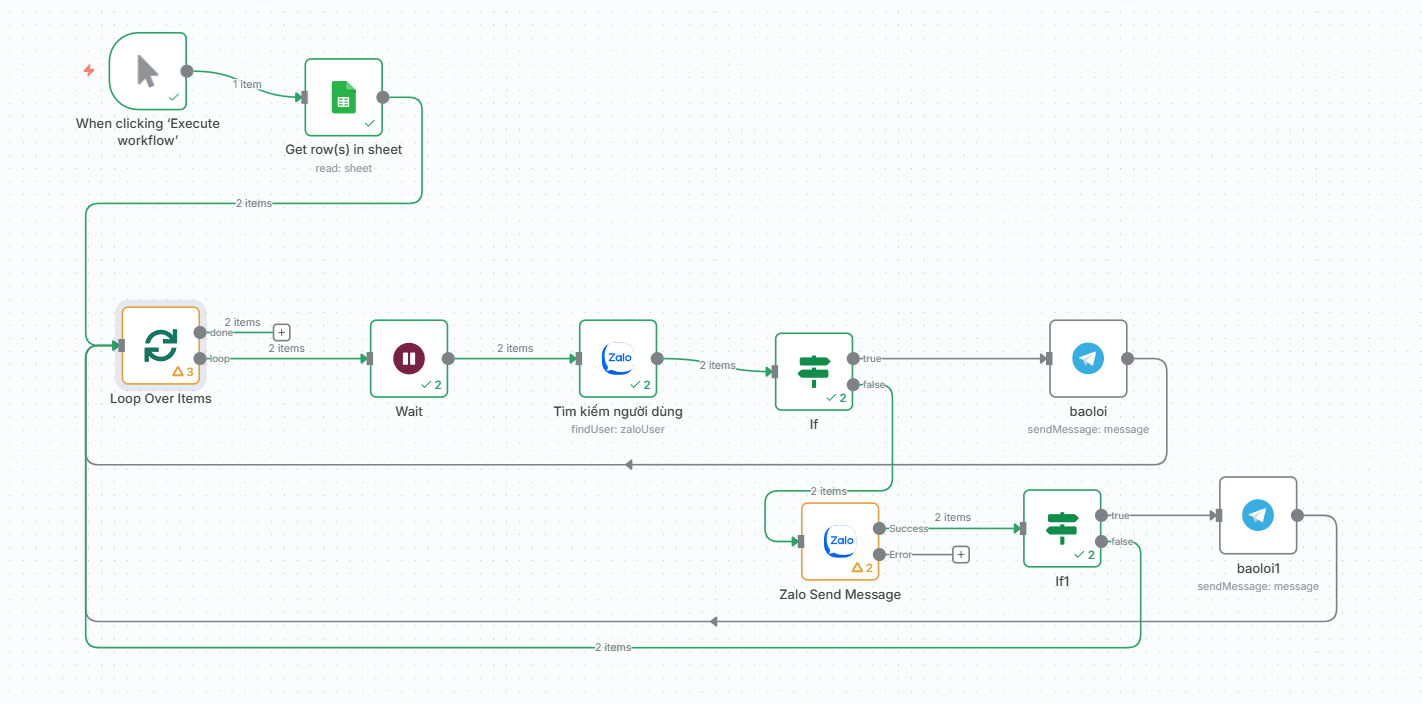This screenshot has height=704, width=1422.
Task: Click the 'Zalo Send Message' label text
Action: point(840,594)
